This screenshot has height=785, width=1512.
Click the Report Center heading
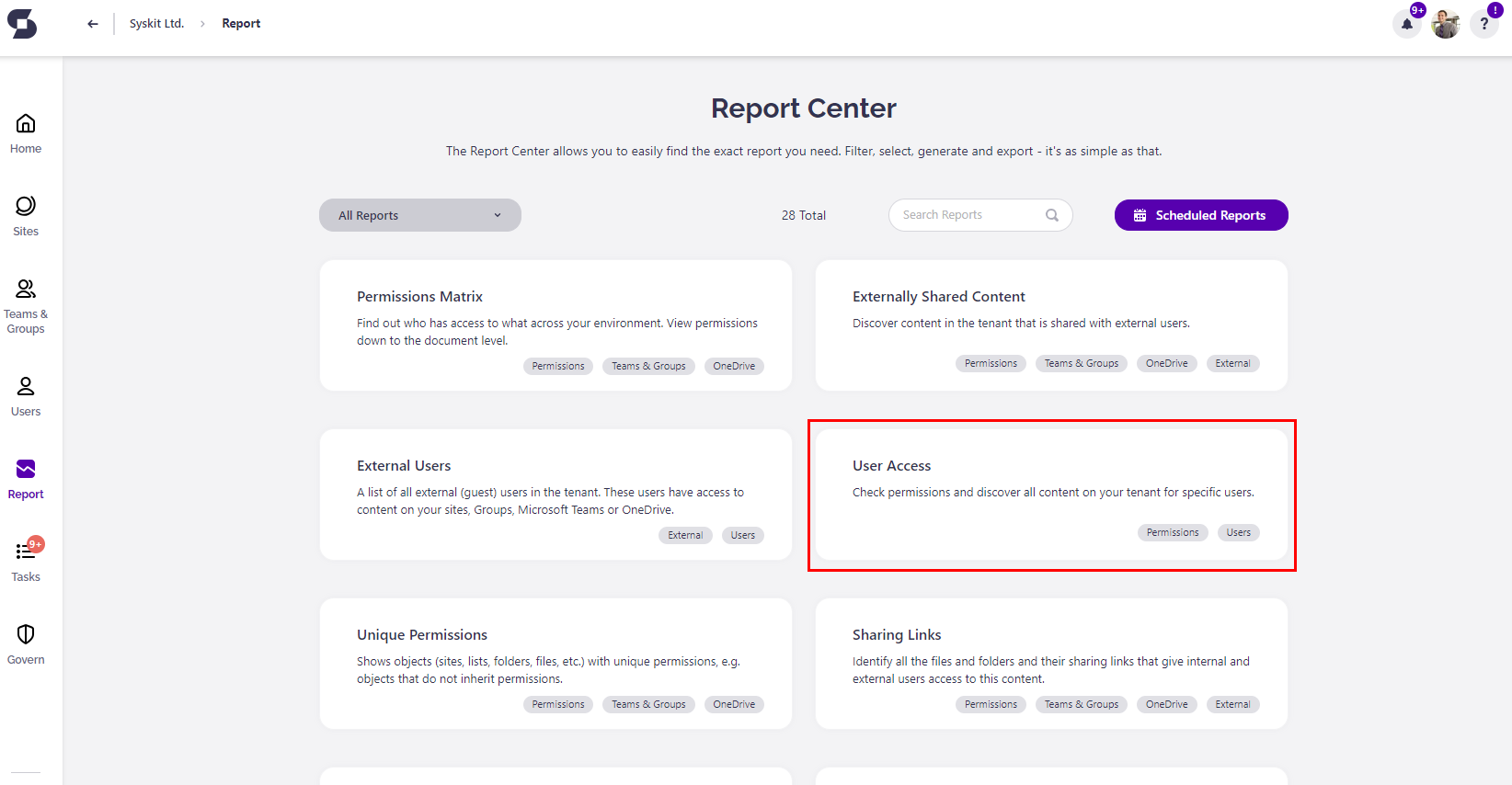804,108
